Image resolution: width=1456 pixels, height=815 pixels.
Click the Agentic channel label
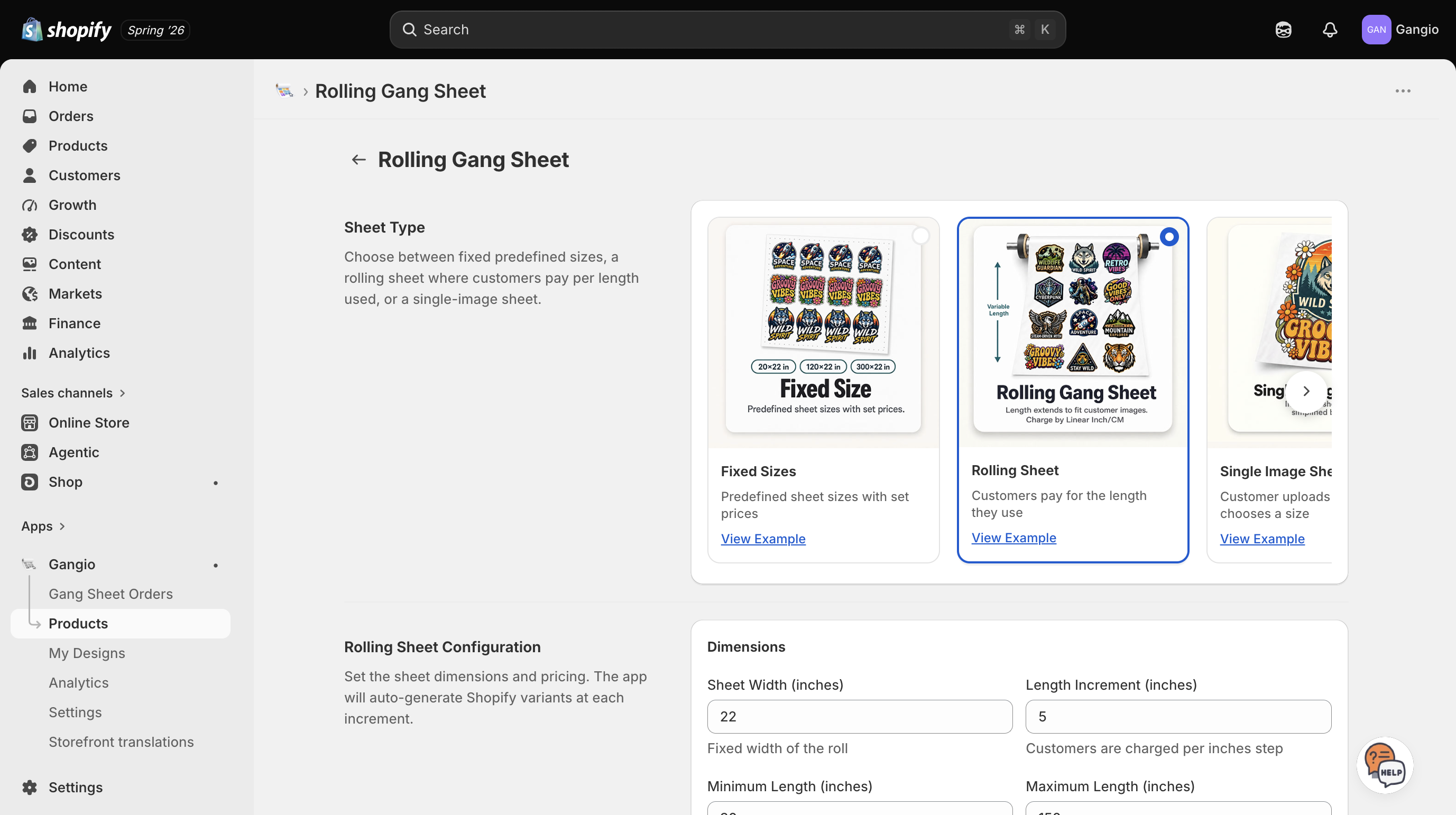click(74, 452)
